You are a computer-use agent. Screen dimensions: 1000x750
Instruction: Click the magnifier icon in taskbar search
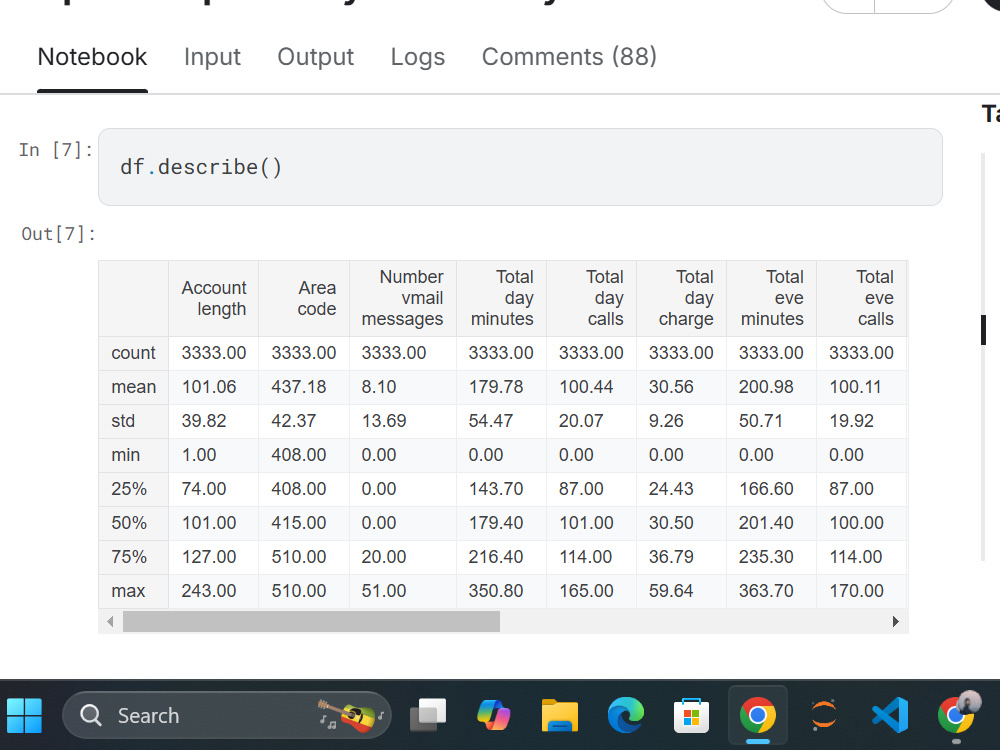point(91,716)
